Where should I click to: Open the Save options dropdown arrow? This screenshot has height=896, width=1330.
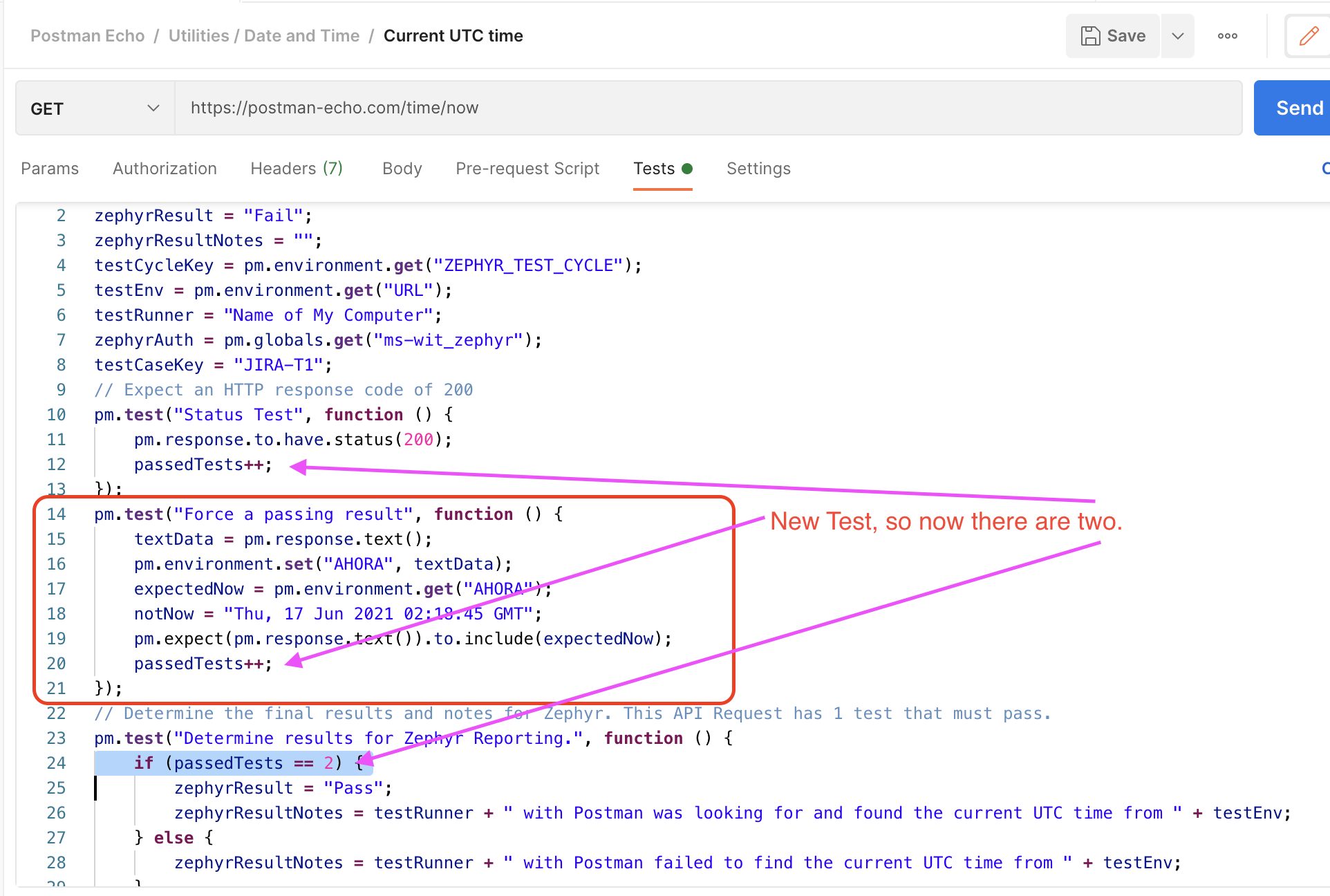tap(1178, 36)
